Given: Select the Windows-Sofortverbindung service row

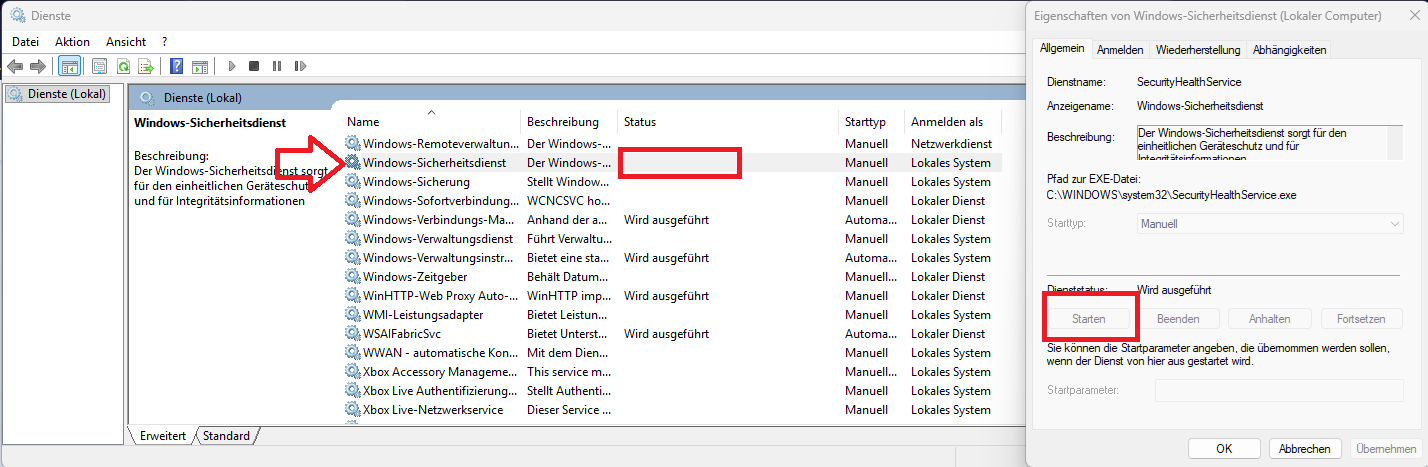Looking at the screenshot, I should pos(672,201).
